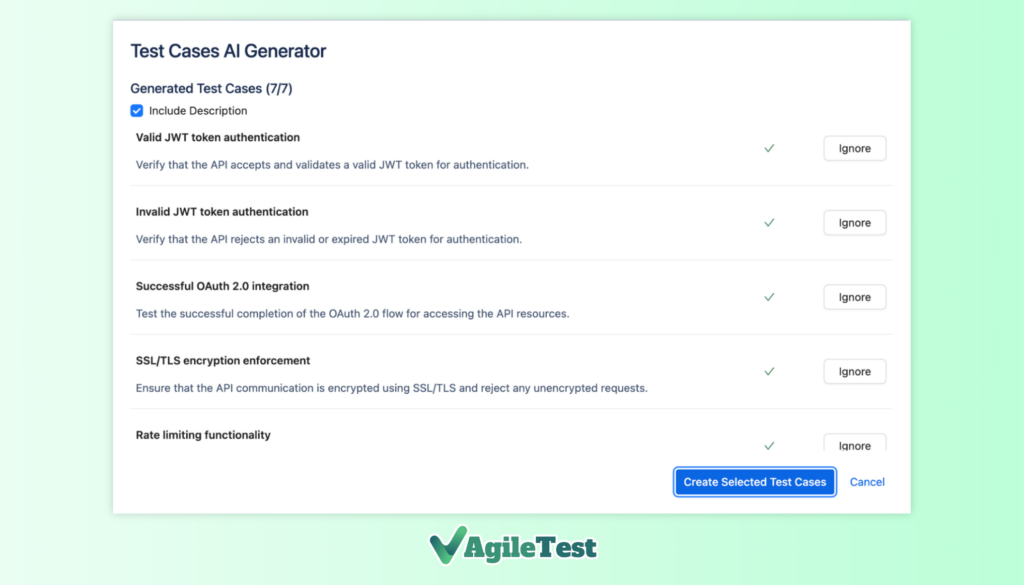Select the Valid JWT token authentication title
Screen dimensions: 1024x585
click(x=218, y=137)
